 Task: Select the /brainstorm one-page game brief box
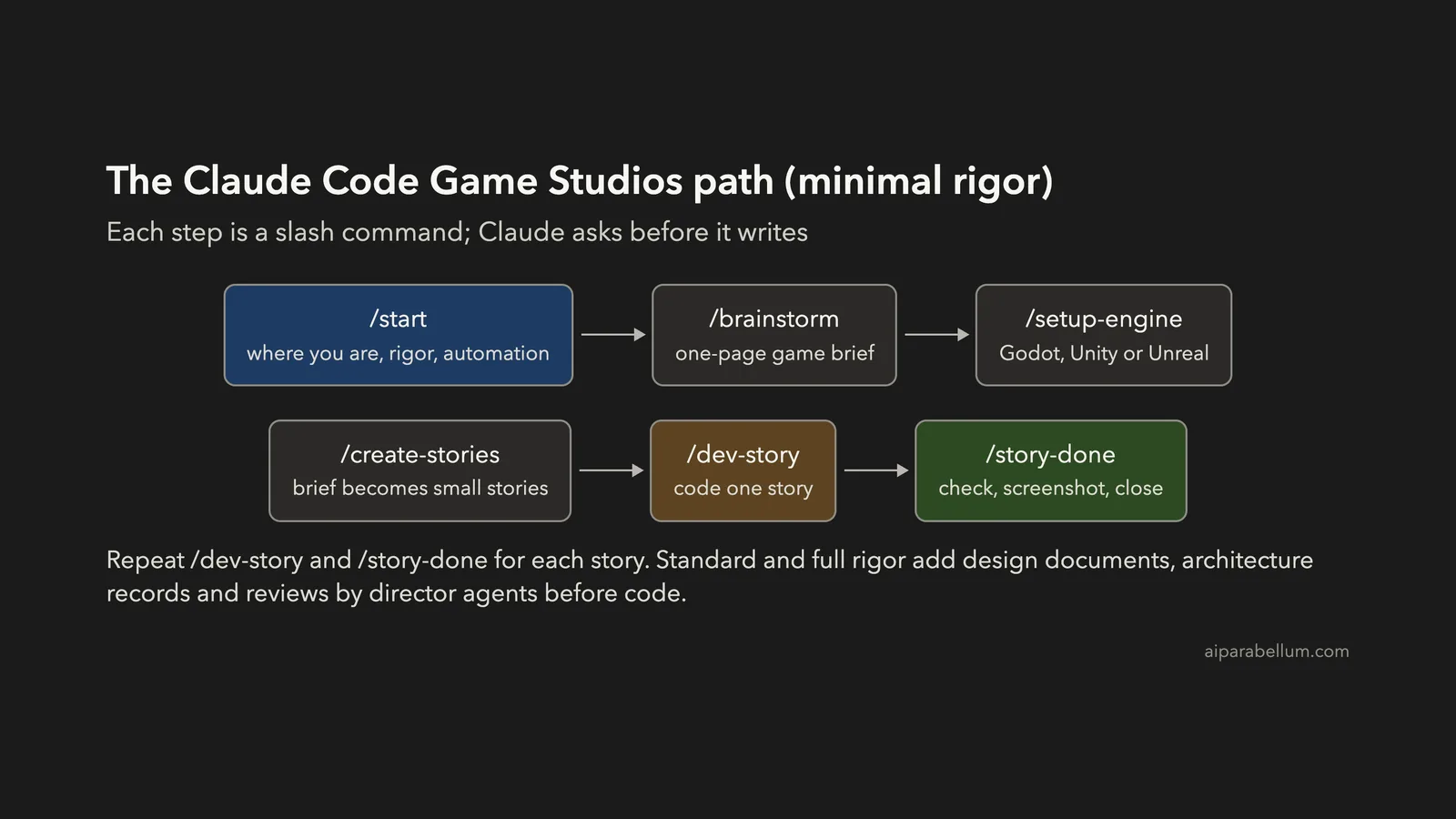point(774,335)
